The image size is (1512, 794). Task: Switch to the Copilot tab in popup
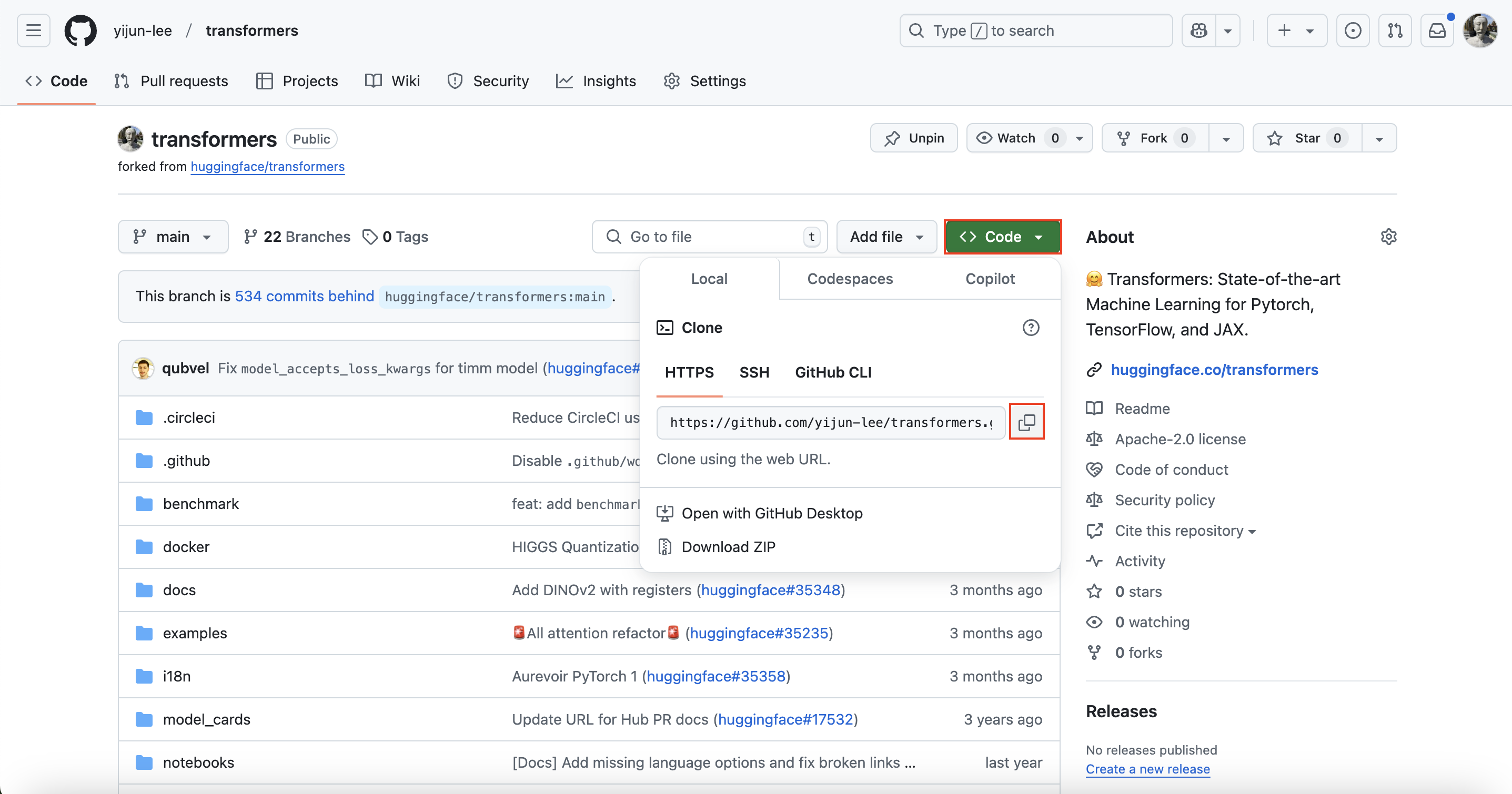click(990, 279)
